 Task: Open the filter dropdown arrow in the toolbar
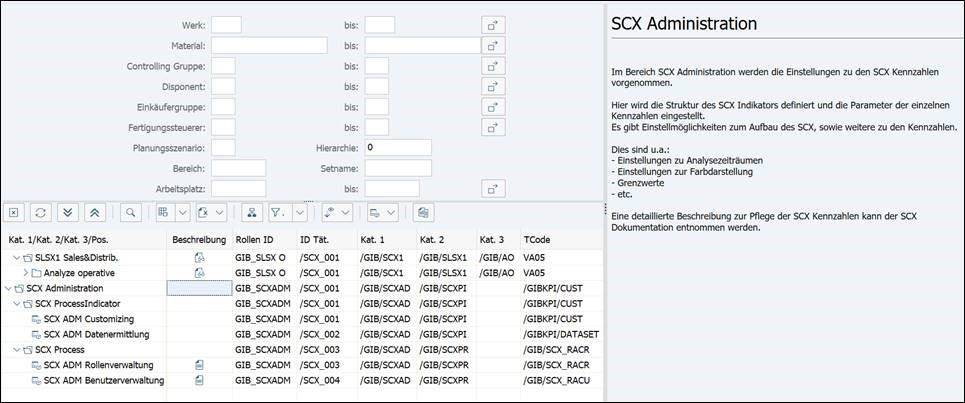pos(299,212)
